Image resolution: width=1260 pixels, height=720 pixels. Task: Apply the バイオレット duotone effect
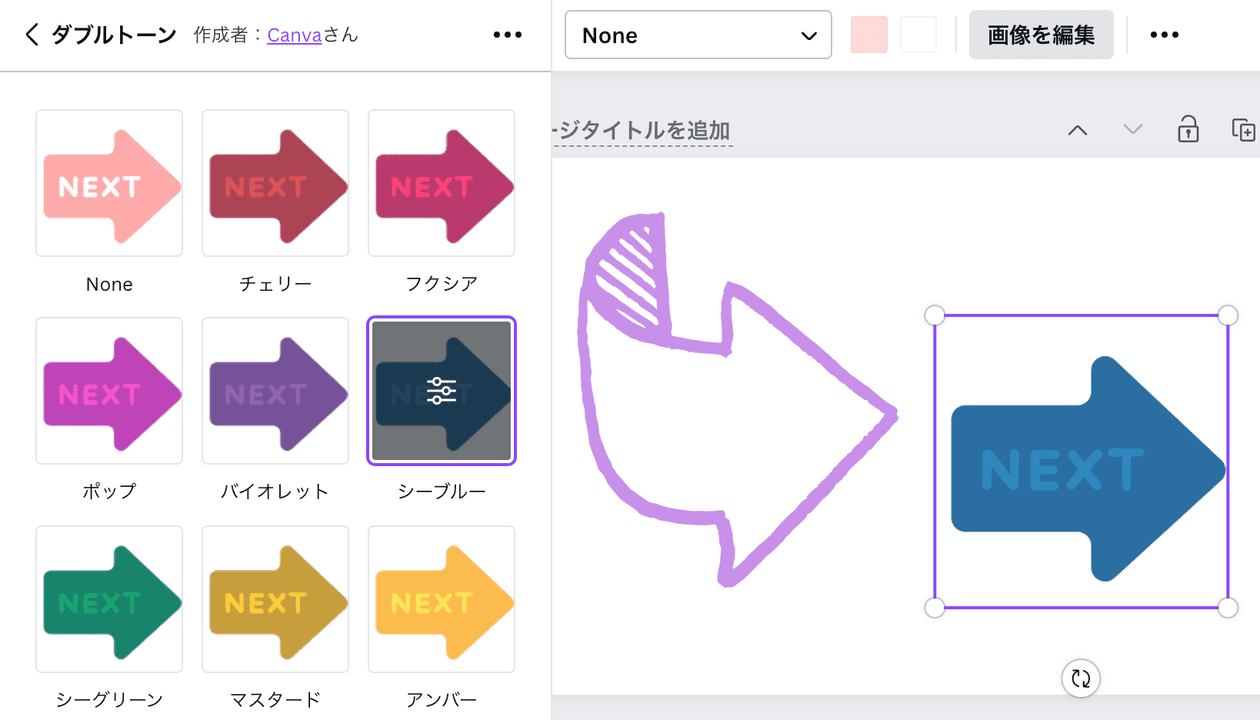point(275,390)
